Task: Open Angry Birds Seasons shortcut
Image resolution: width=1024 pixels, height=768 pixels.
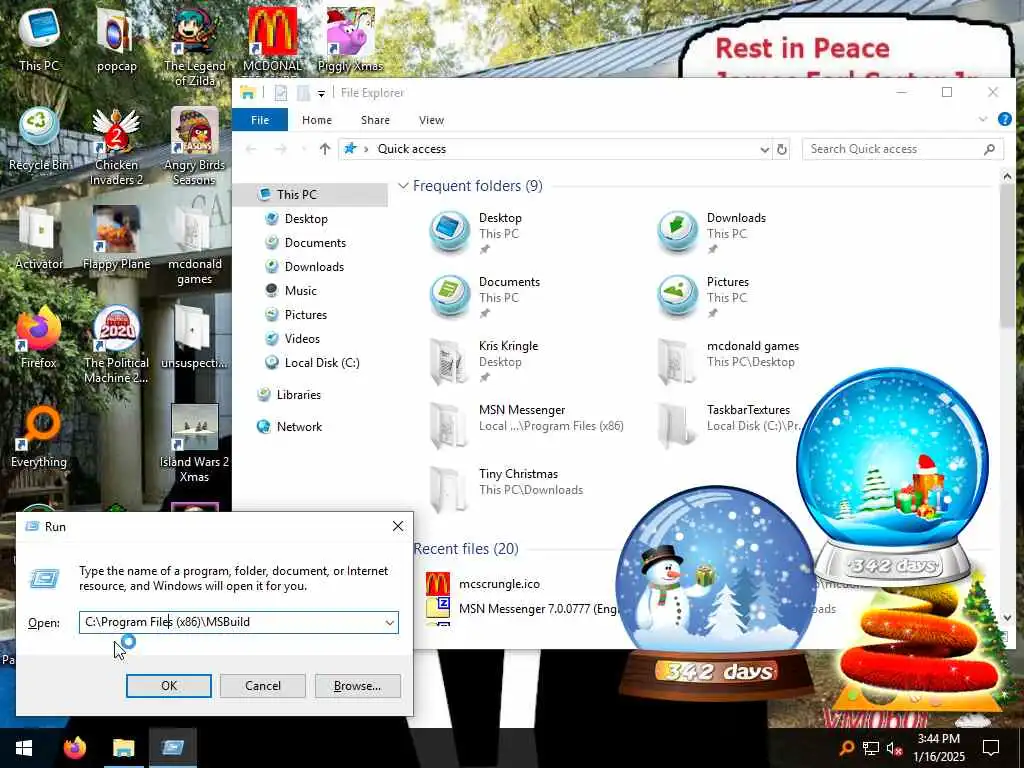Action: [x=194, y=146]
